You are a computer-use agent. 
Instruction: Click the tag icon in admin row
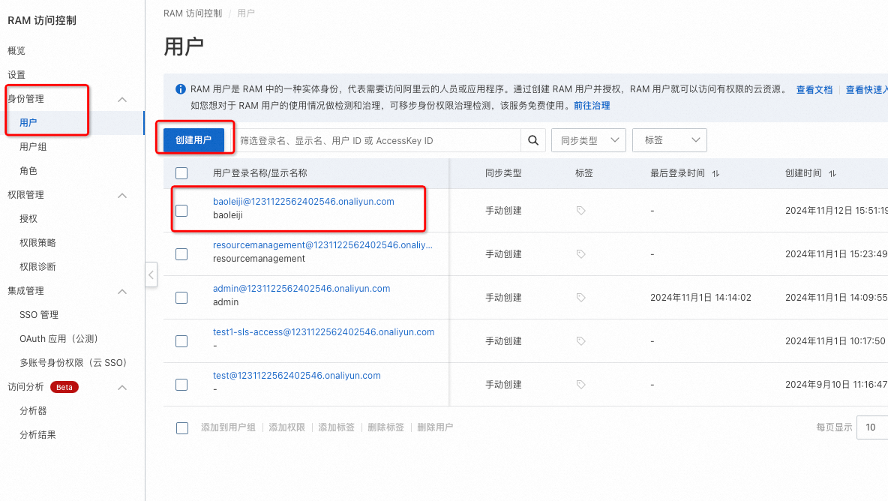tap(580, 297)
